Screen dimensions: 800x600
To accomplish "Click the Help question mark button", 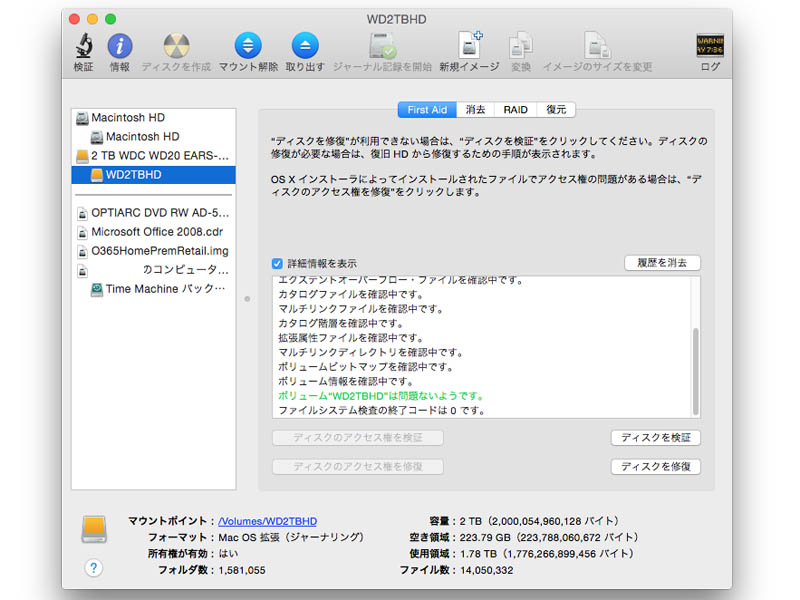I will click(93, 568).
